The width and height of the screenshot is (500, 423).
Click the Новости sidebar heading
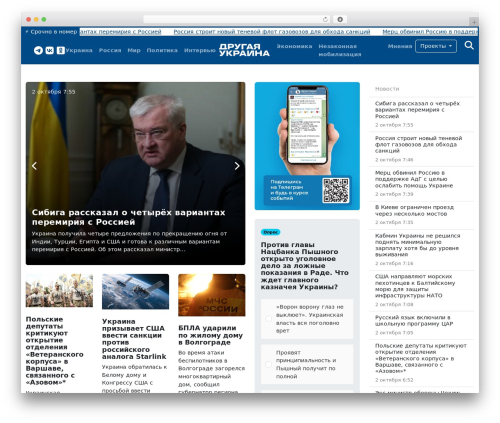(x=387, y=89)
